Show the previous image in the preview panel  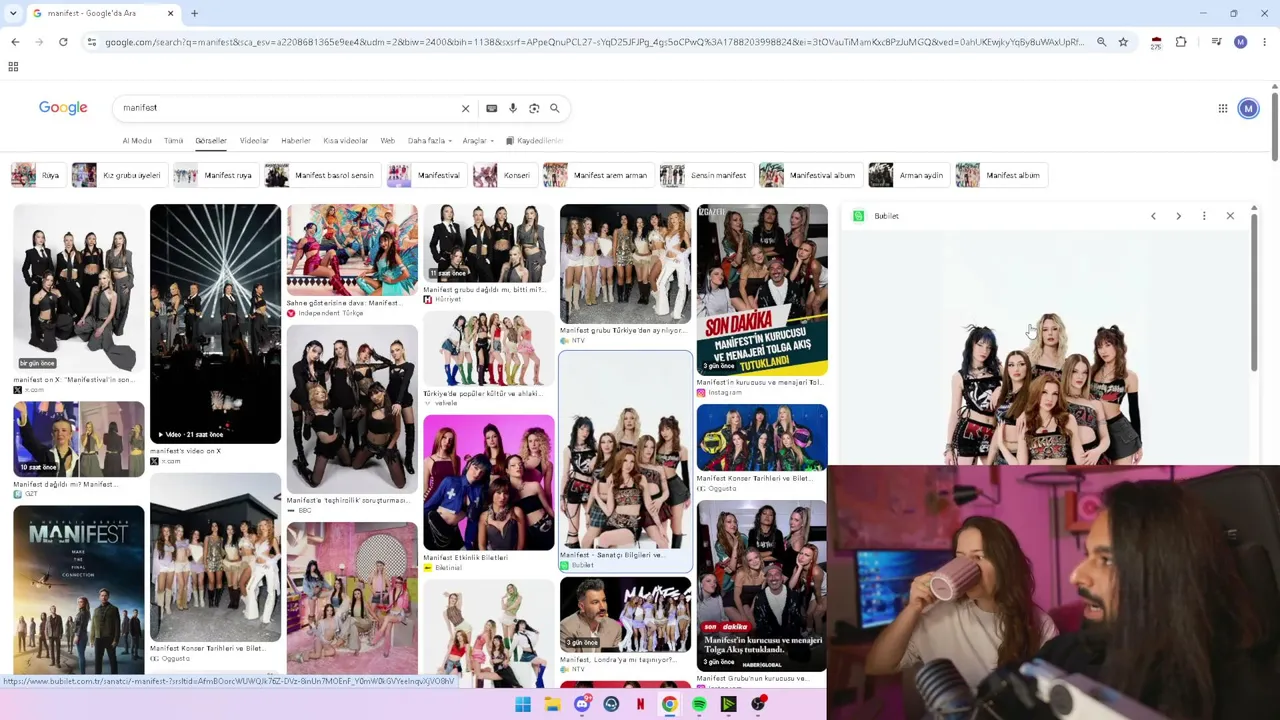click(x=1153, y=216)
